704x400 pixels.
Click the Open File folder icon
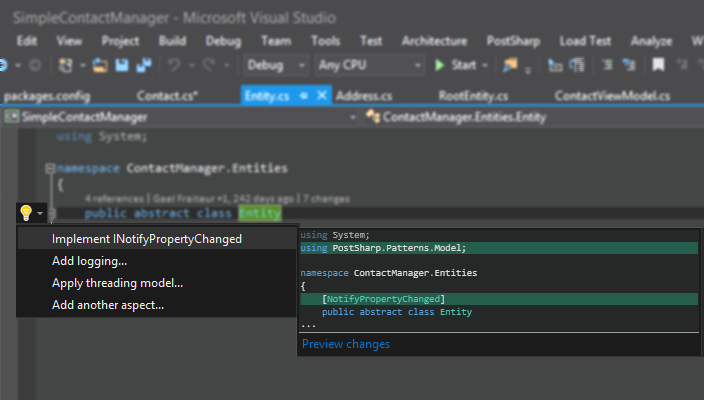(x=100, y=65)
